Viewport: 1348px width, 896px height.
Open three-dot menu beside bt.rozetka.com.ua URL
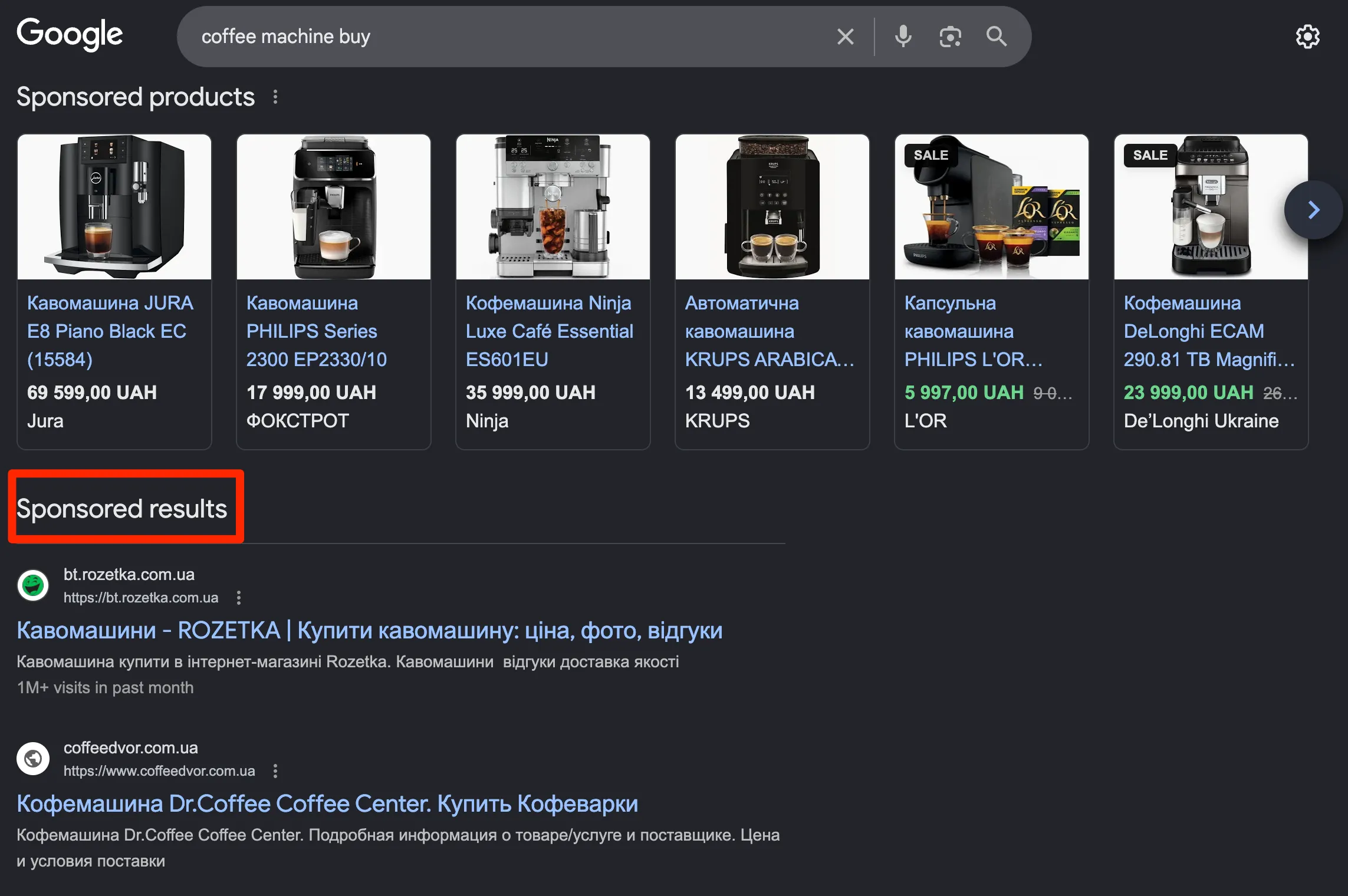pos(239,598)
